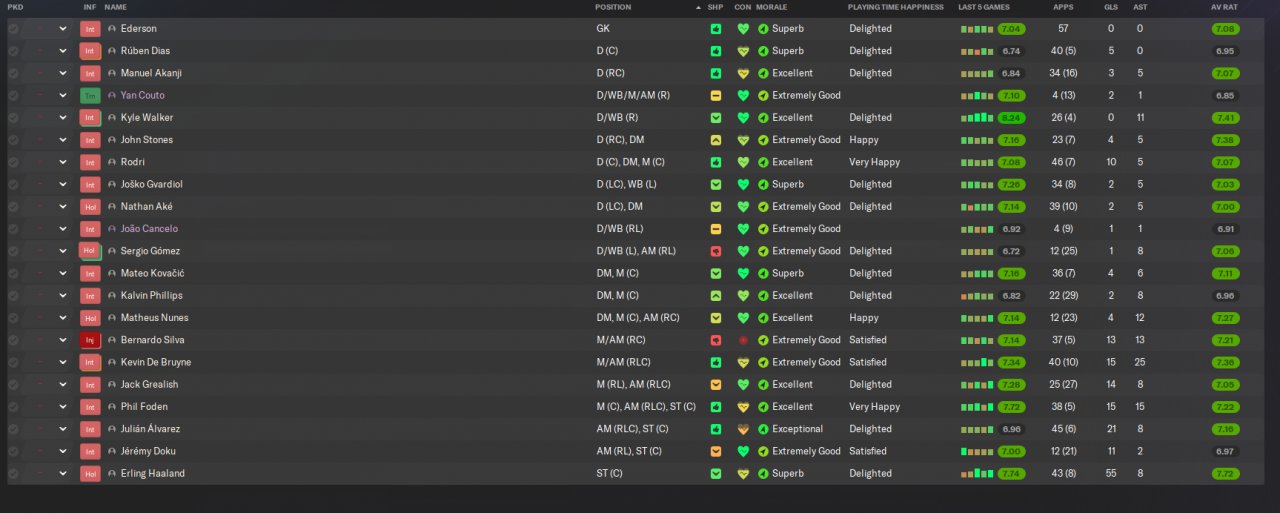This screenshot has height=513, width=1280.
Task: Click Kalvin Phillips's sharpness icon
Action: tap(716, 296)
